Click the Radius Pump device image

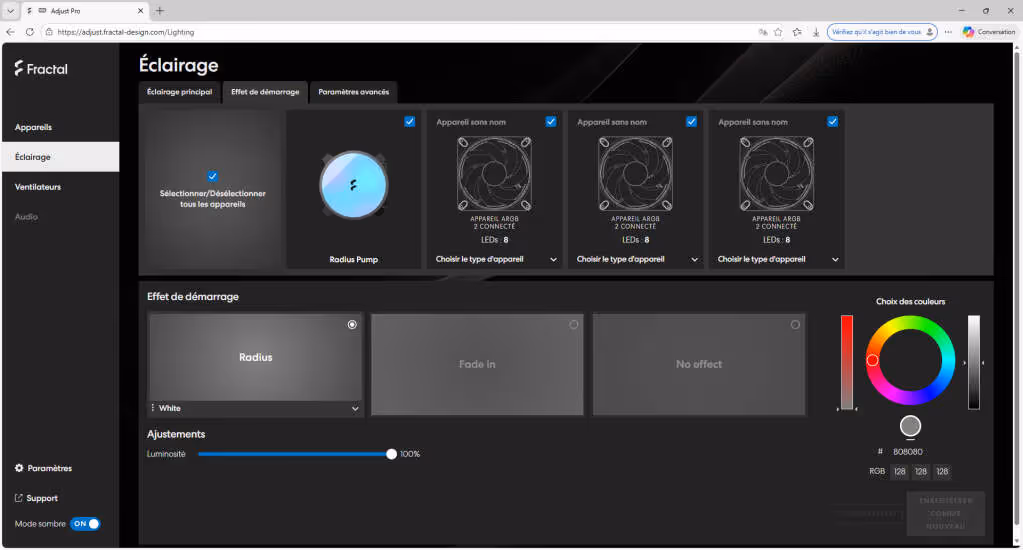point(353,185)
